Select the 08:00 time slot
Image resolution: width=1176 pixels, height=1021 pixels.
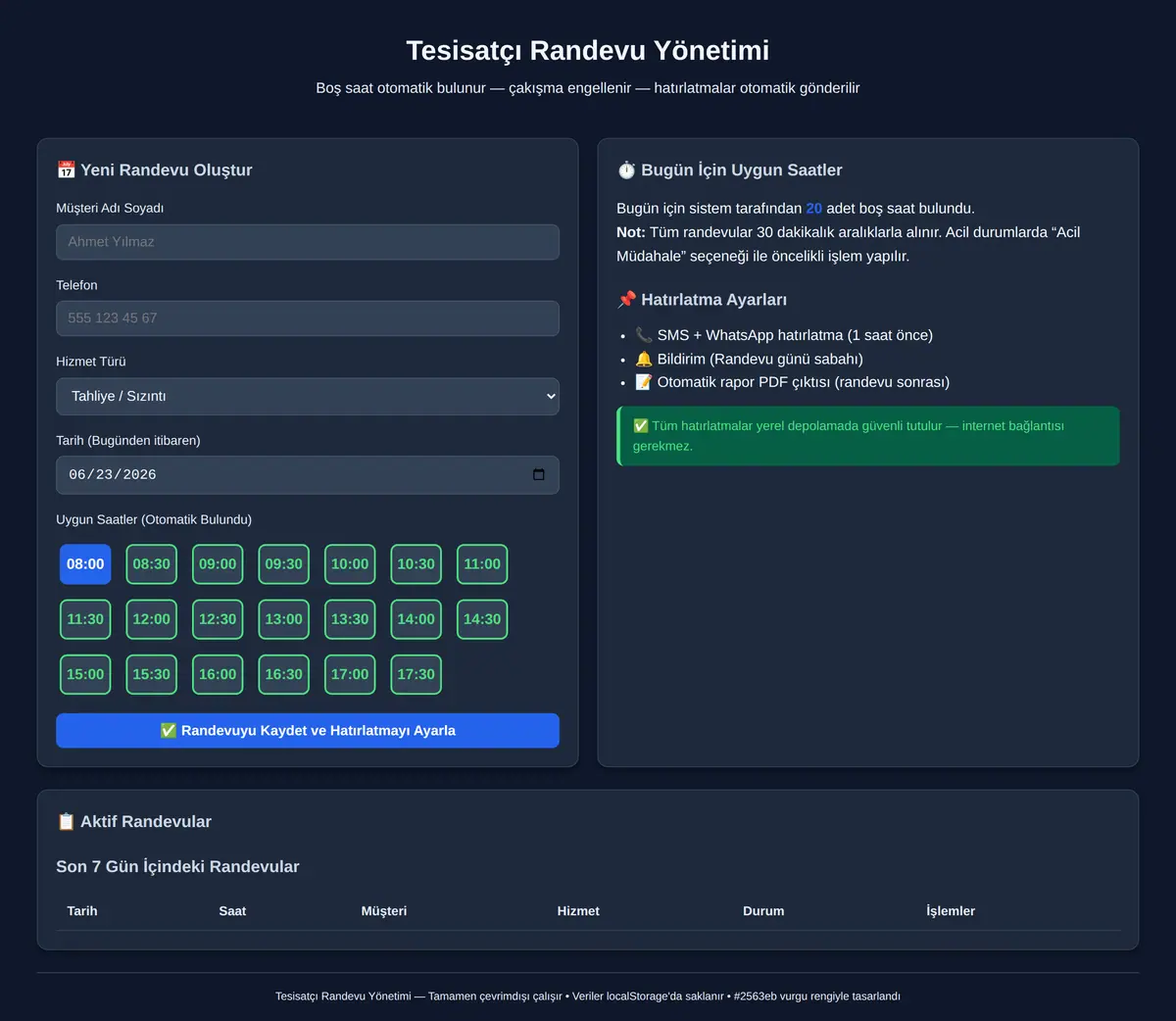point(85,564)
